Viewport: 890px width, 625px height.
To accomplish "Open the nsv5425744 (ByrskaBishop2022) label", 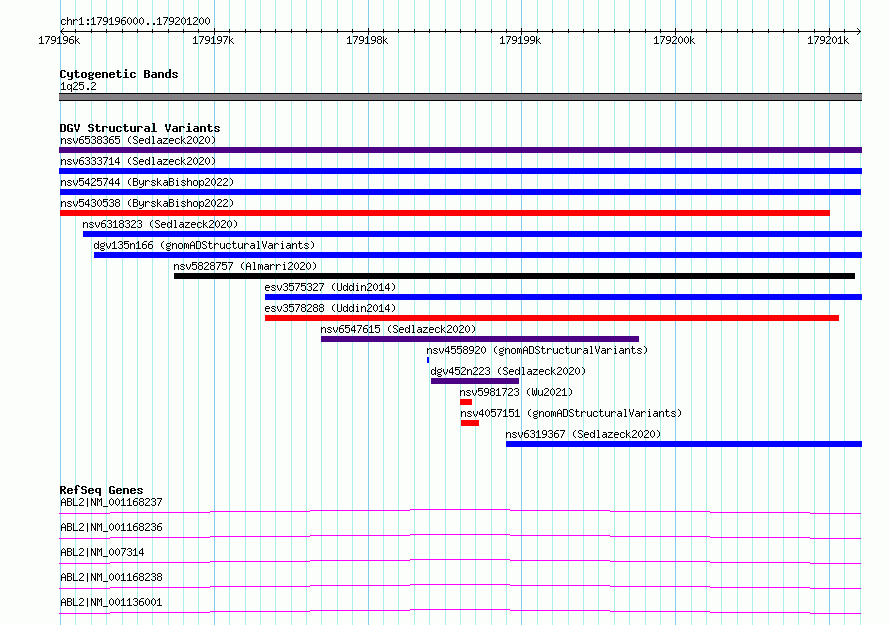I will (x=147, y=182).
